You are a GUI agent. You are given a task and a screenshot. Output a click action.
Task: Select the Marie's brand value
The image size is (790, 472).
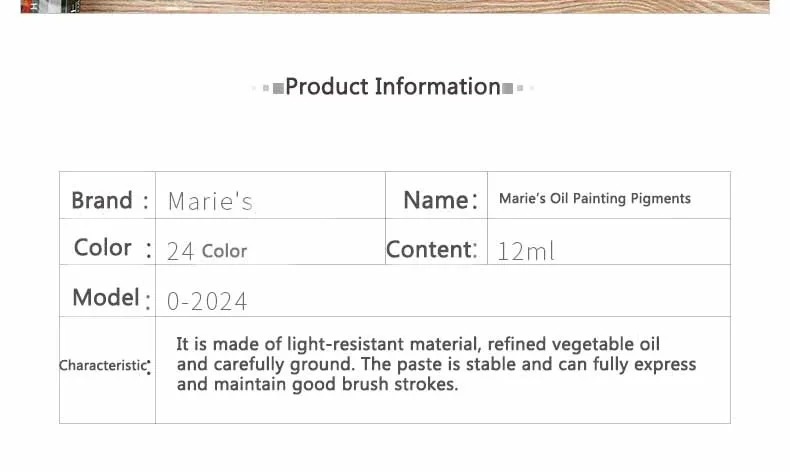coord(210,201)
